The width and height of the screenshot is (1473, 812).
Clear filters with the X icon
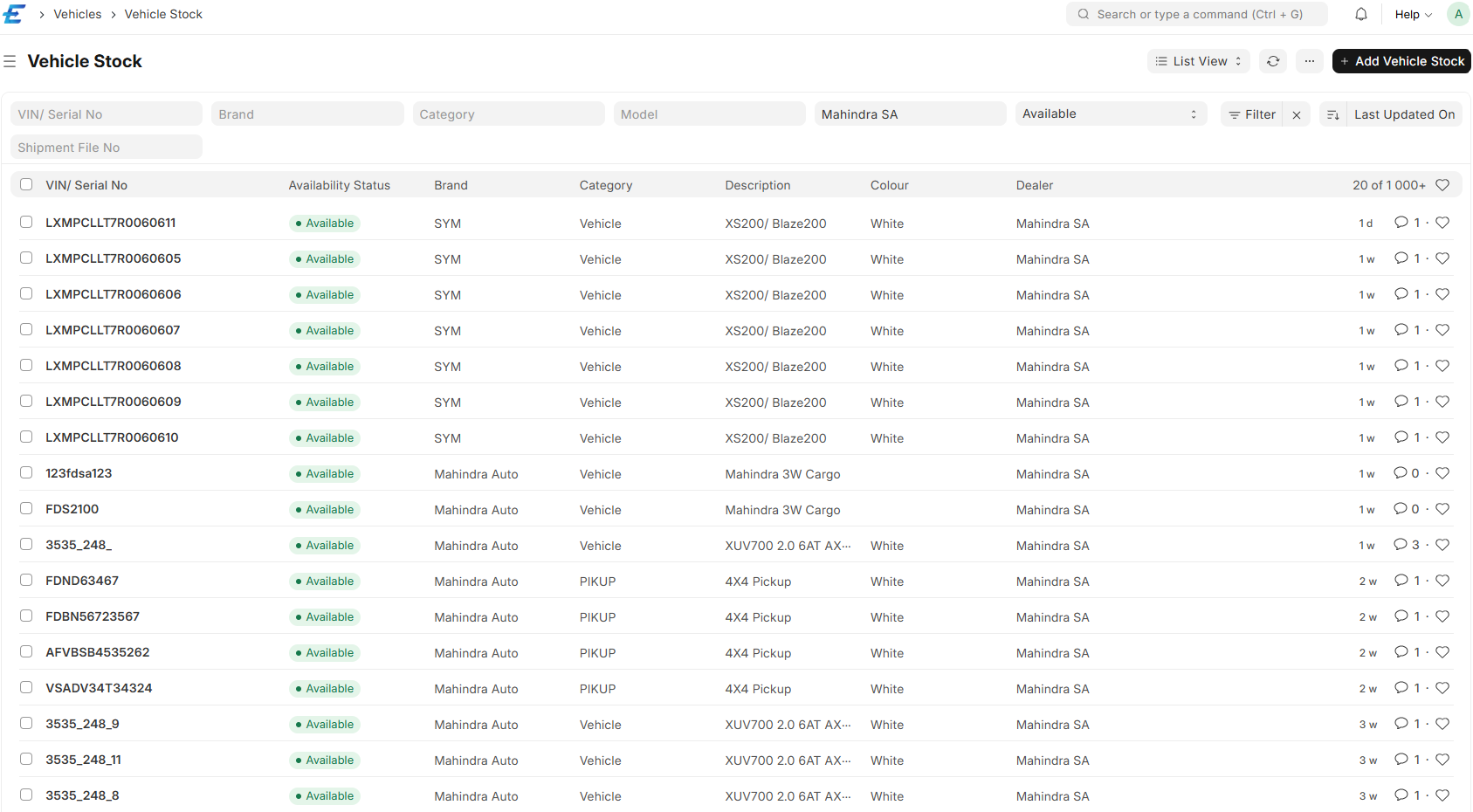click(x=1297, y=114)
